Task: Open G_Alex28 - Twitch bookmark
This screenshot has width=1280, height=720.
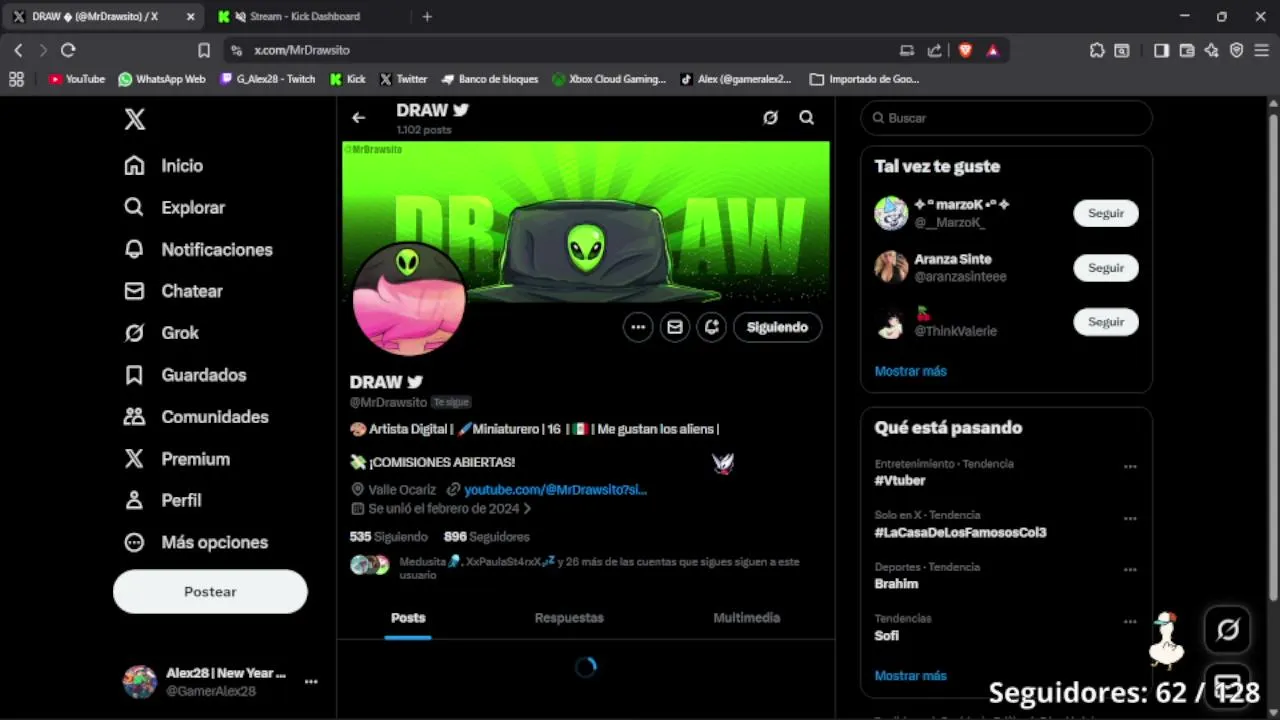Action: click(267, 79)
